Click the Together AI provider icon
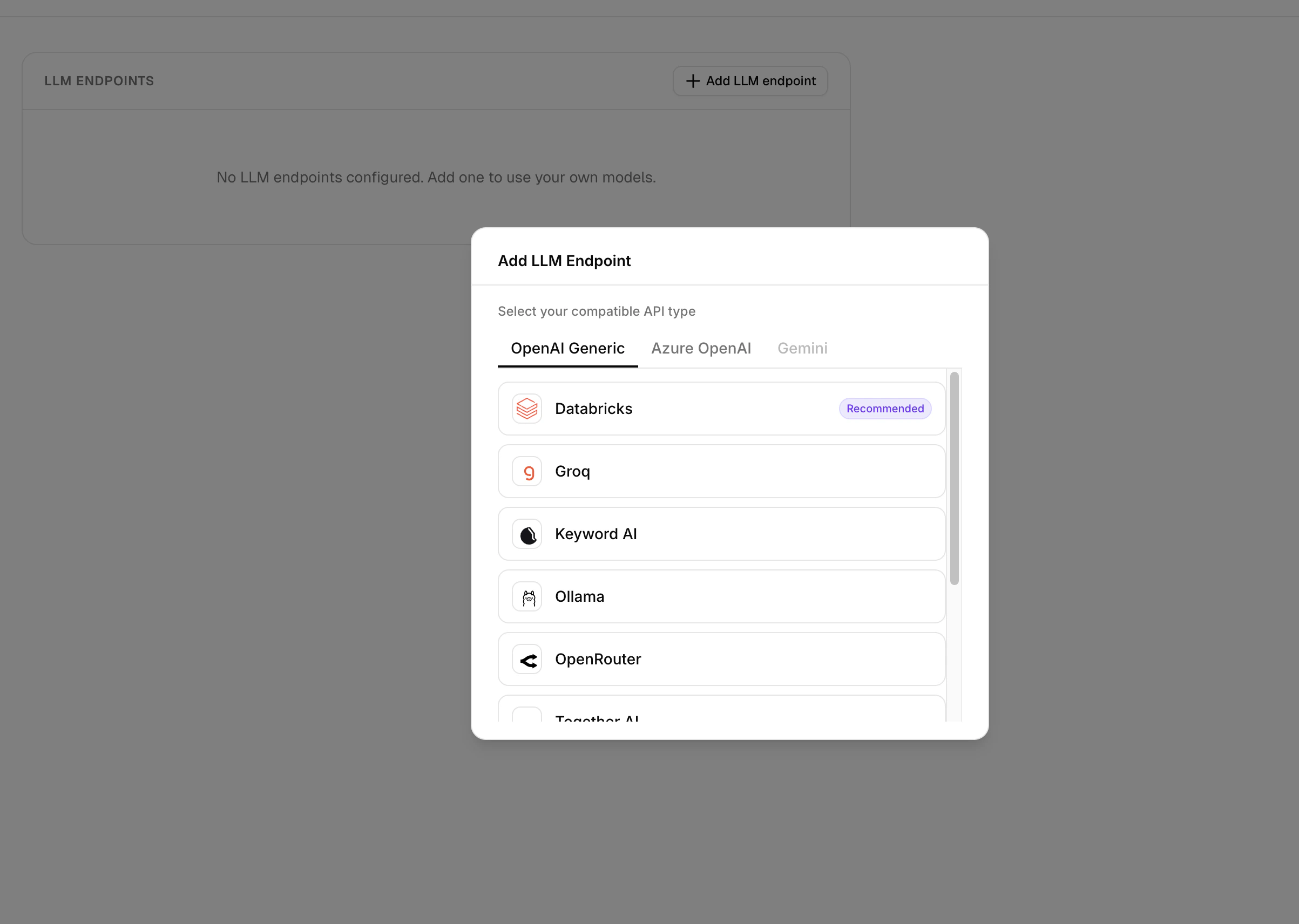Screen dimensions: 1299x924 coord(526,718)
